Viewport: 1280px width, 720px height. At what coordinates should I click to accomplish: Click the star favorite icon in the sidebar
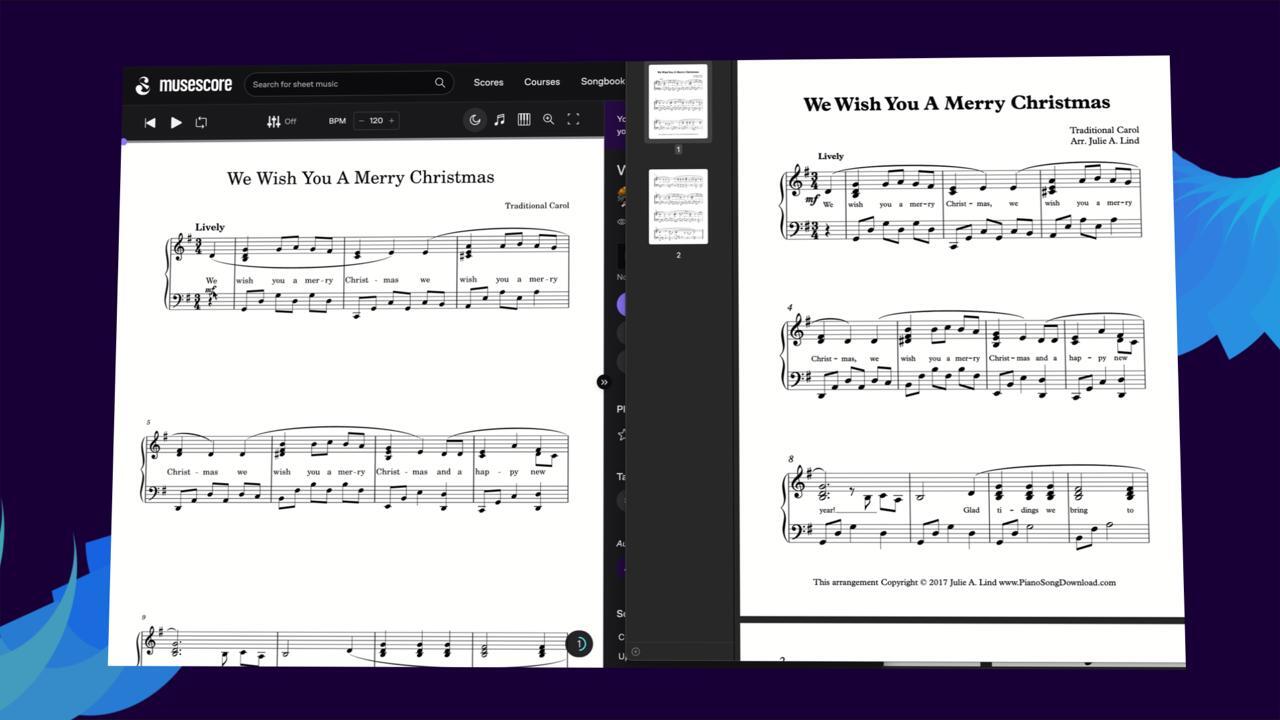coord(621,435)
